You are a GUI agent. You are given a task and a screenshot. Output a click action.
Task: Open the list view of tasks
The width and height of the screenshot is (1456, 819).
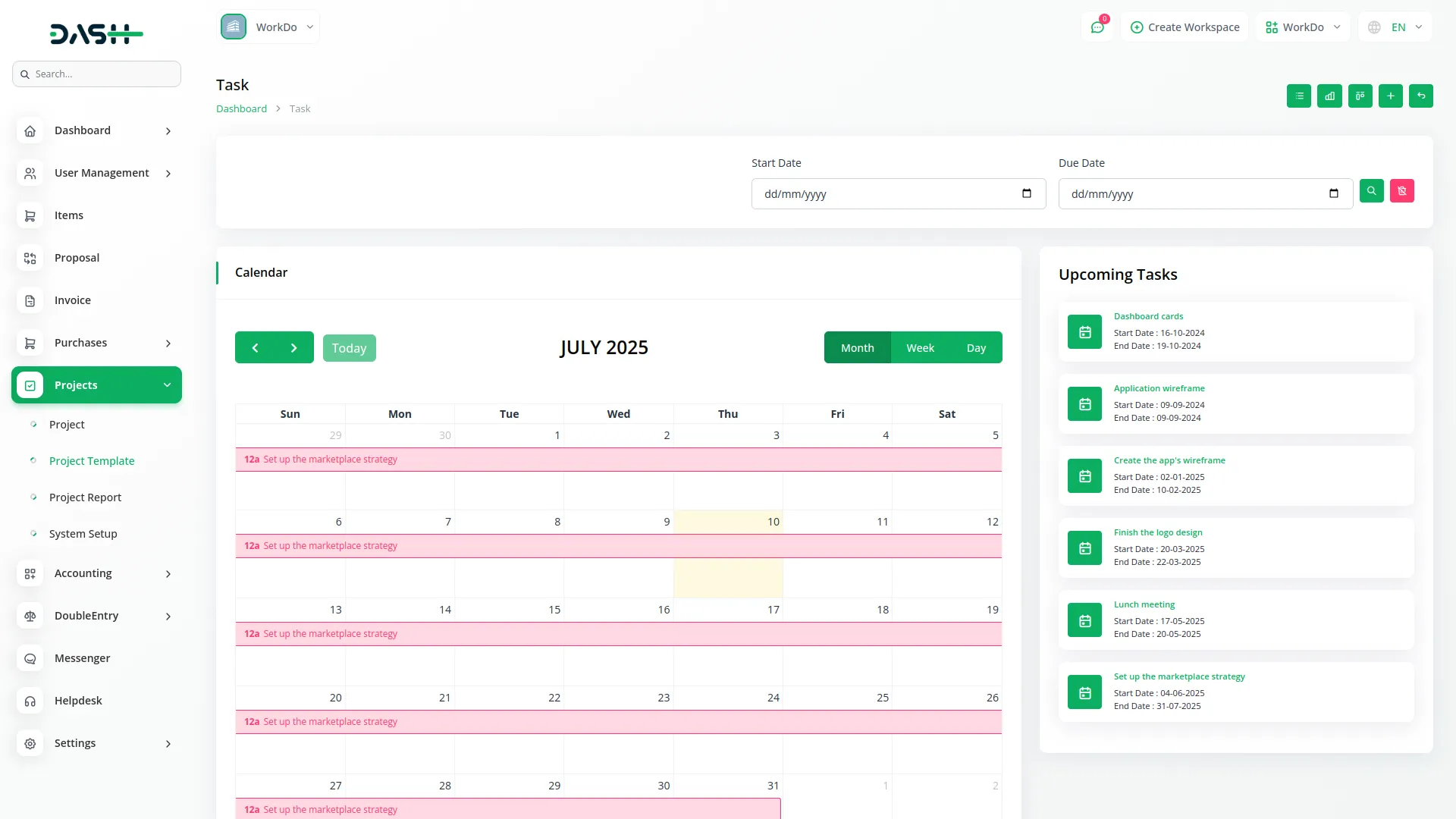point(1299,96)
